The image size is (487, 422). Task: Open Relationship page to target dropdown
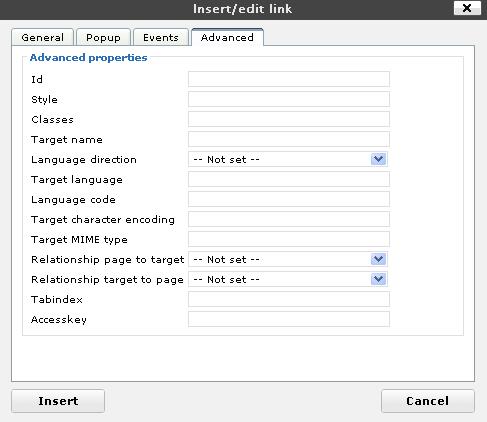click(x=288, y=259)
